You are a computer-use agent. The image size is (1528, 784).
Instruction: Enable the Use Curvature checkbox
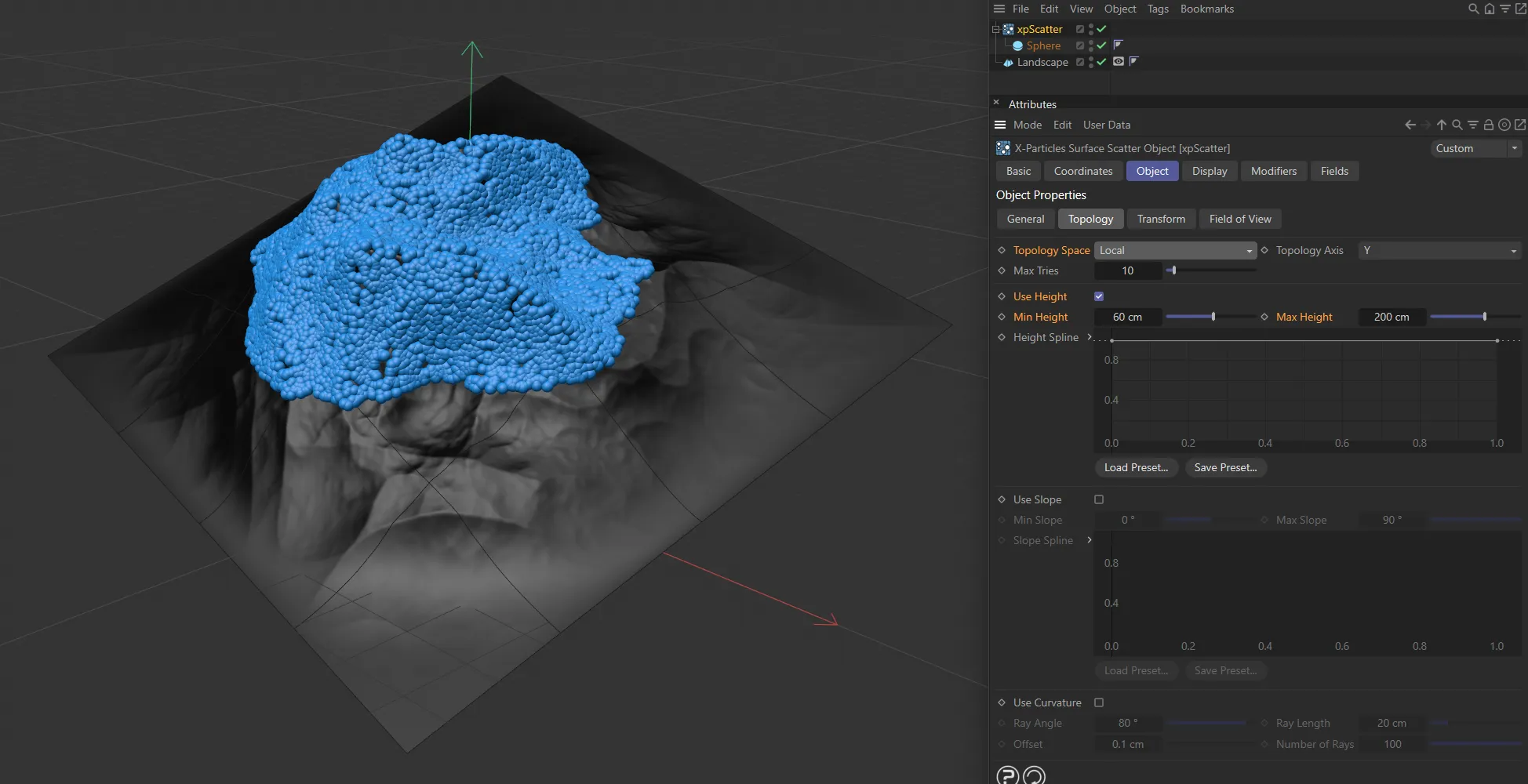[x=1099, y=702]
